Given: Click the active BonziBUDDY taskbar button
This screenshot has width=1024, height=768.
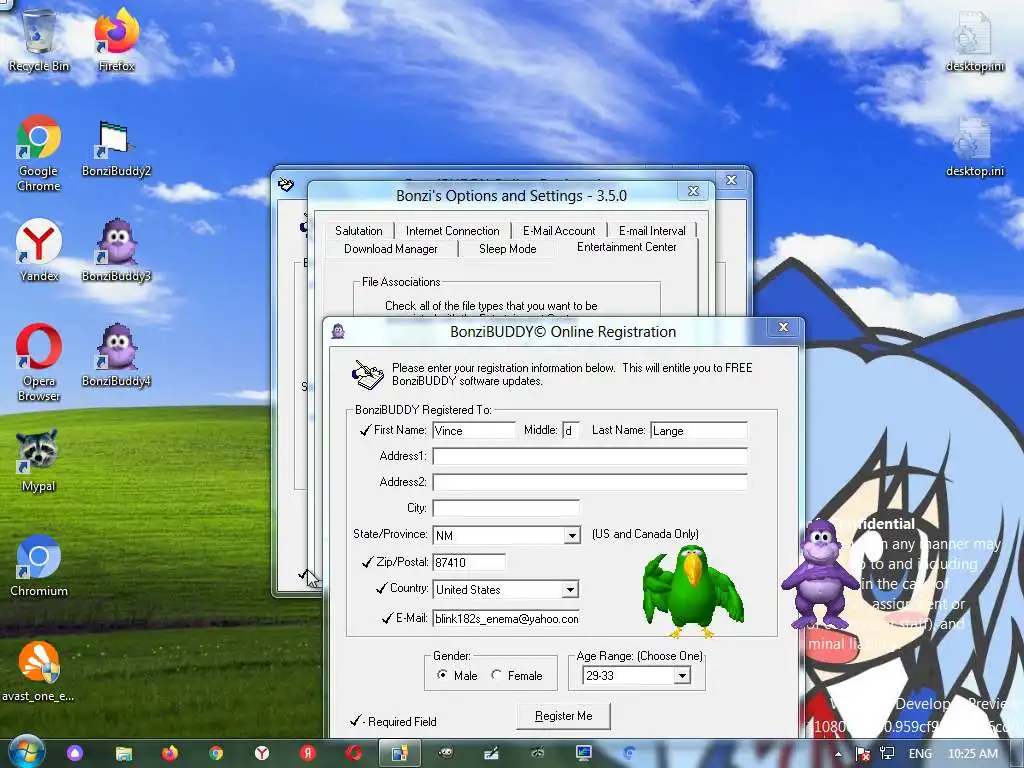Looking at the screenshot, I should [x=400, y=753].
